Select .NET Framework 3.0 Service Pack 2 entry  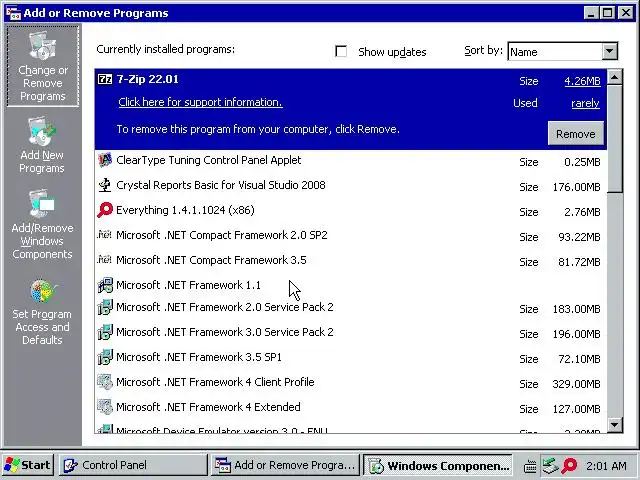(x=351, y=333)
